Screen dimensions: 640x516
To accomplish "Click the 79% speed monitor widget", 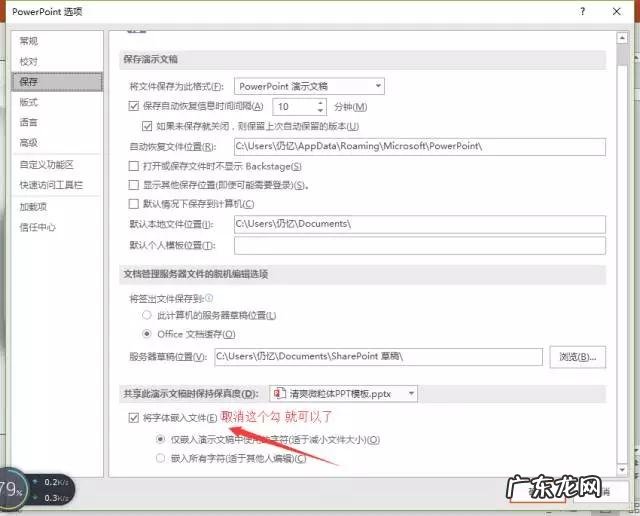I will [x=37, y=490].
